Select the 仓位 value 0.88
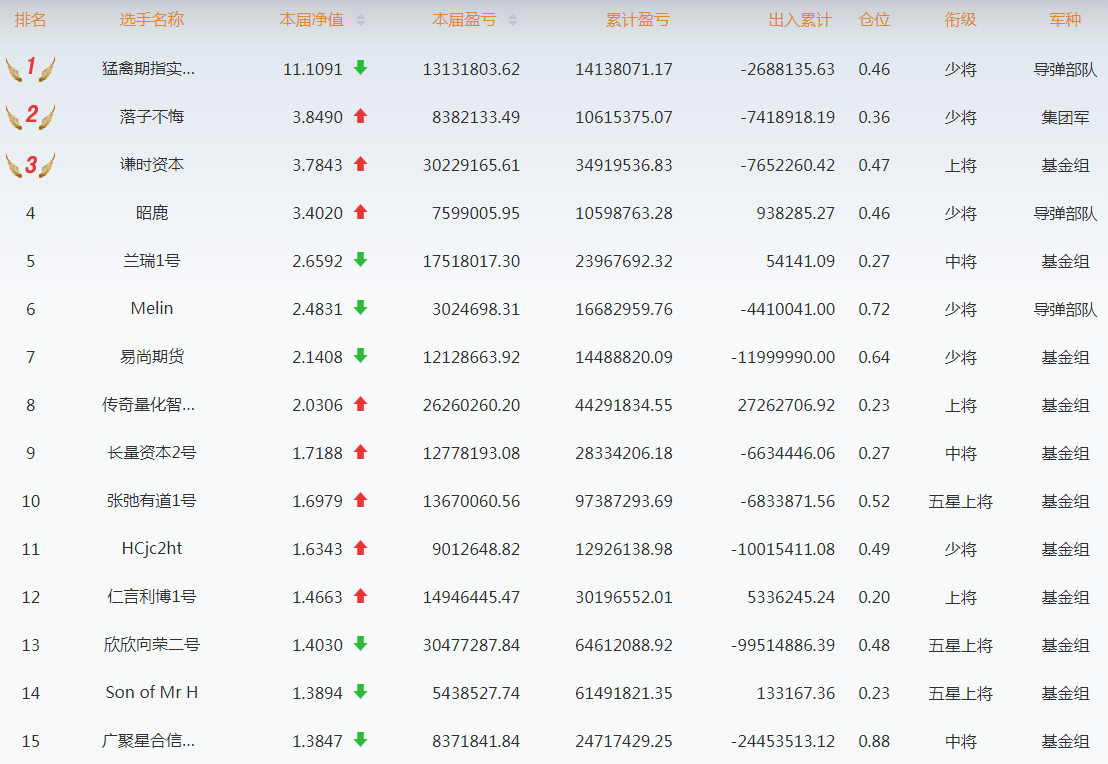 874,741
